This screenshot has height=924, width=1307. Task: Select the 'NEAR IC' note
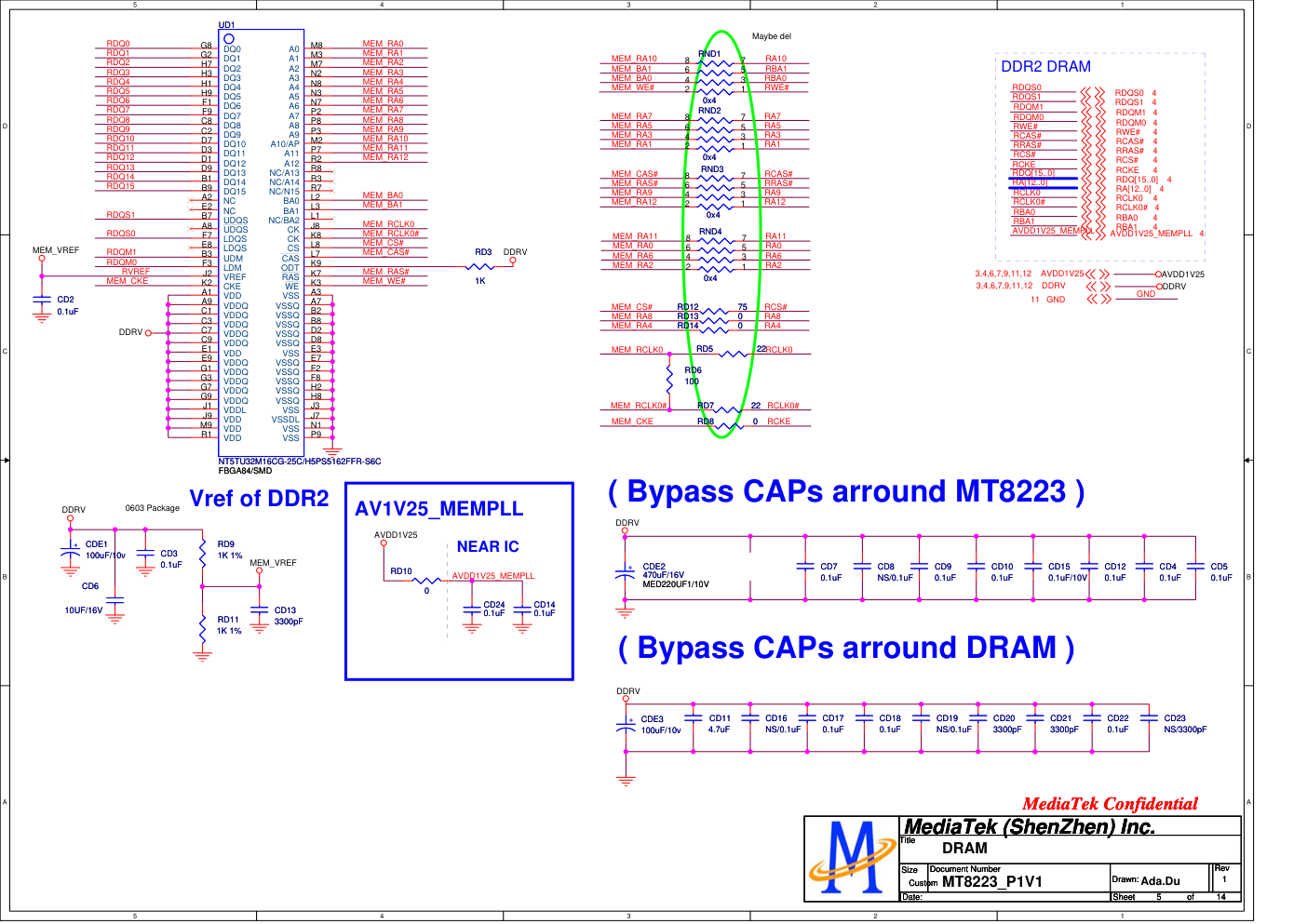coord(488,547)
